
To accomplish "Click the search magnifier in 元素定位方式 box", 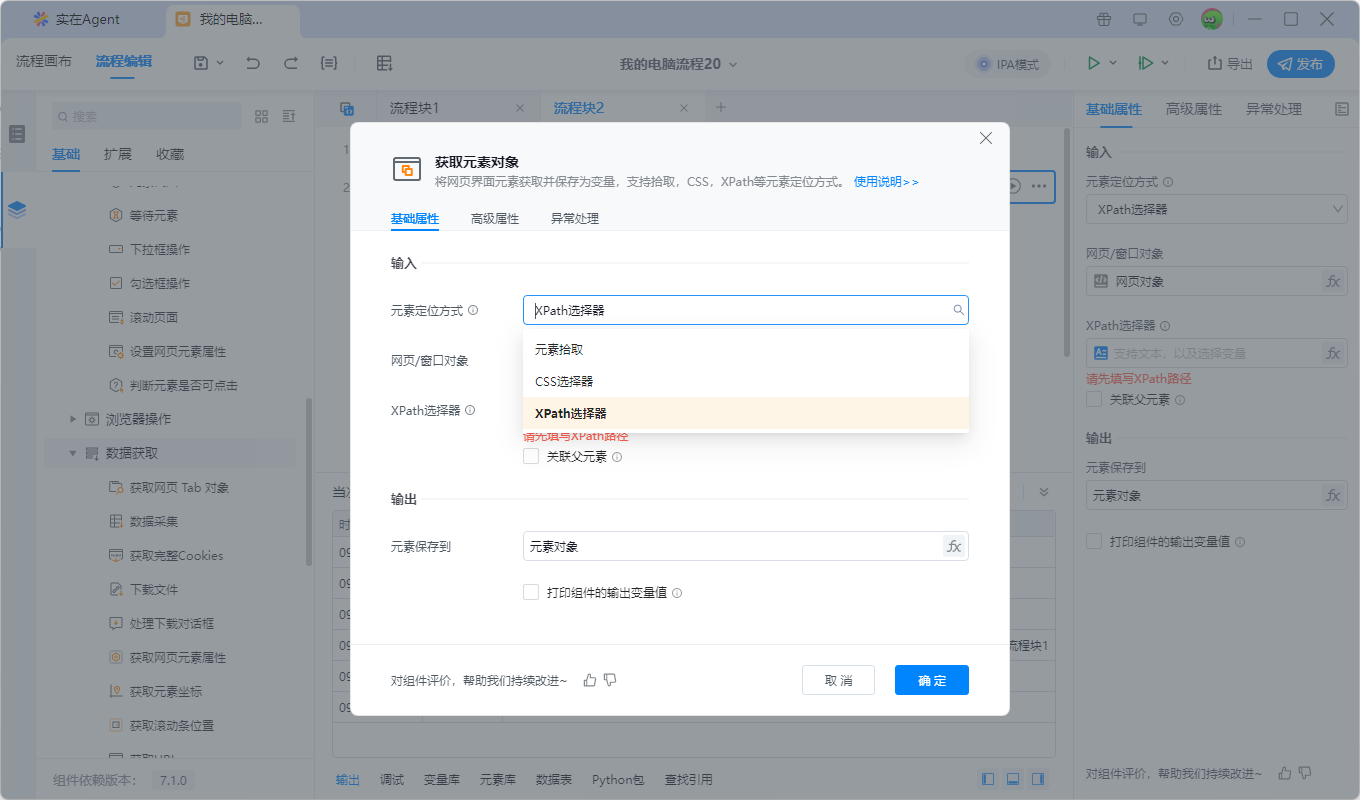I will click(958, 310).
